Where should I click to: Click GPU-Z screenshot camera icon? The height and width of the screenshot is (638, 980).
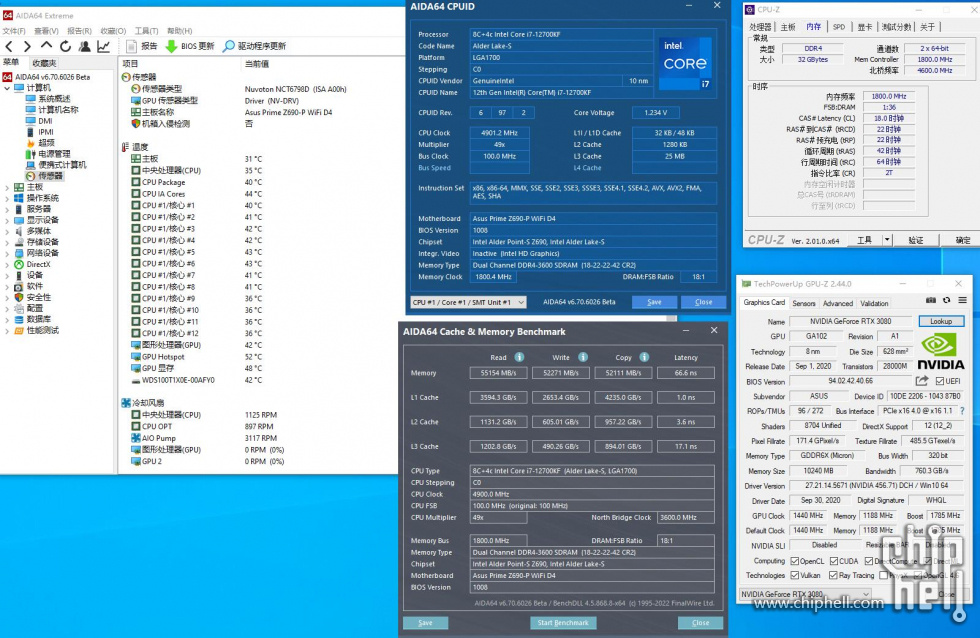coord(931,301)
